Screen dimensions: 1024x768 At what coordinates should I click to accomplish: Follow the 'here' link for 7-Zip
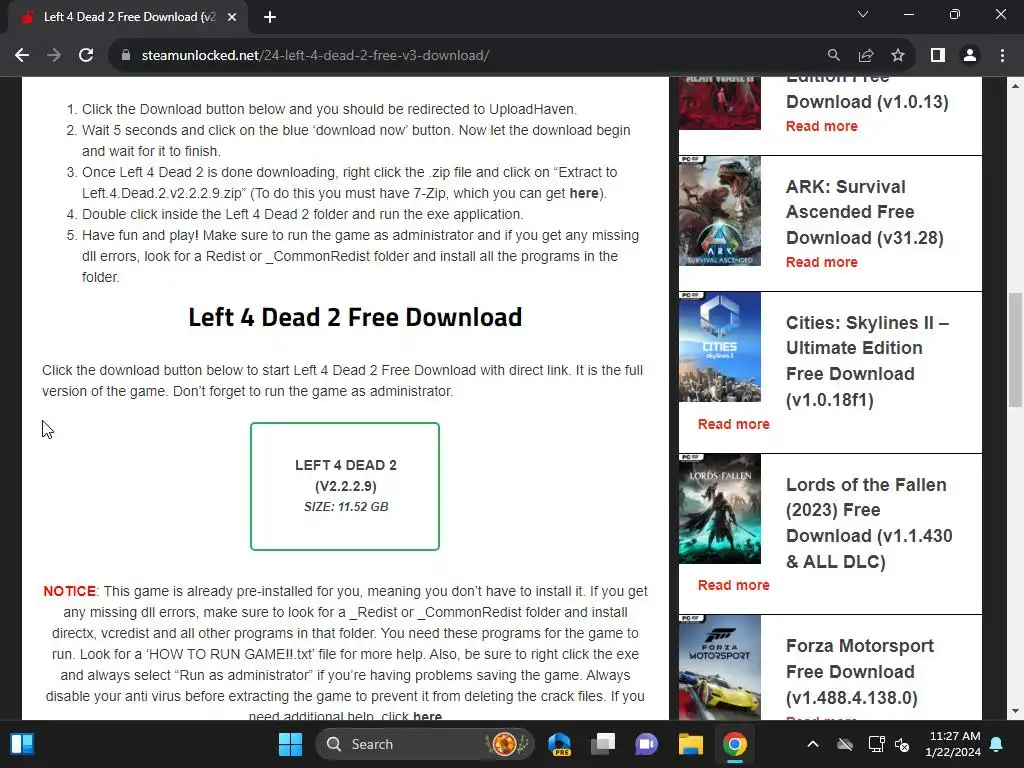pyautogui.click(x=584, y=193)
